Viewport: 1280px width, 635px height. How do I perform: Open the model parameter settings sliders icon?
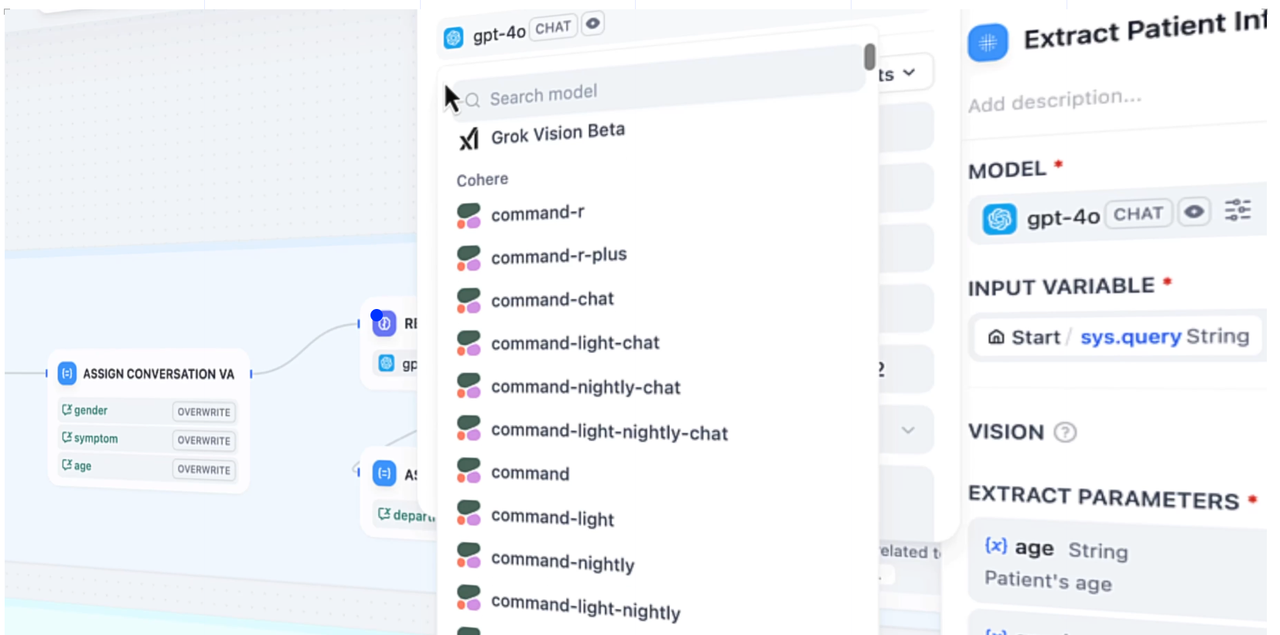pyautogui.click(x=1238, y=210)
